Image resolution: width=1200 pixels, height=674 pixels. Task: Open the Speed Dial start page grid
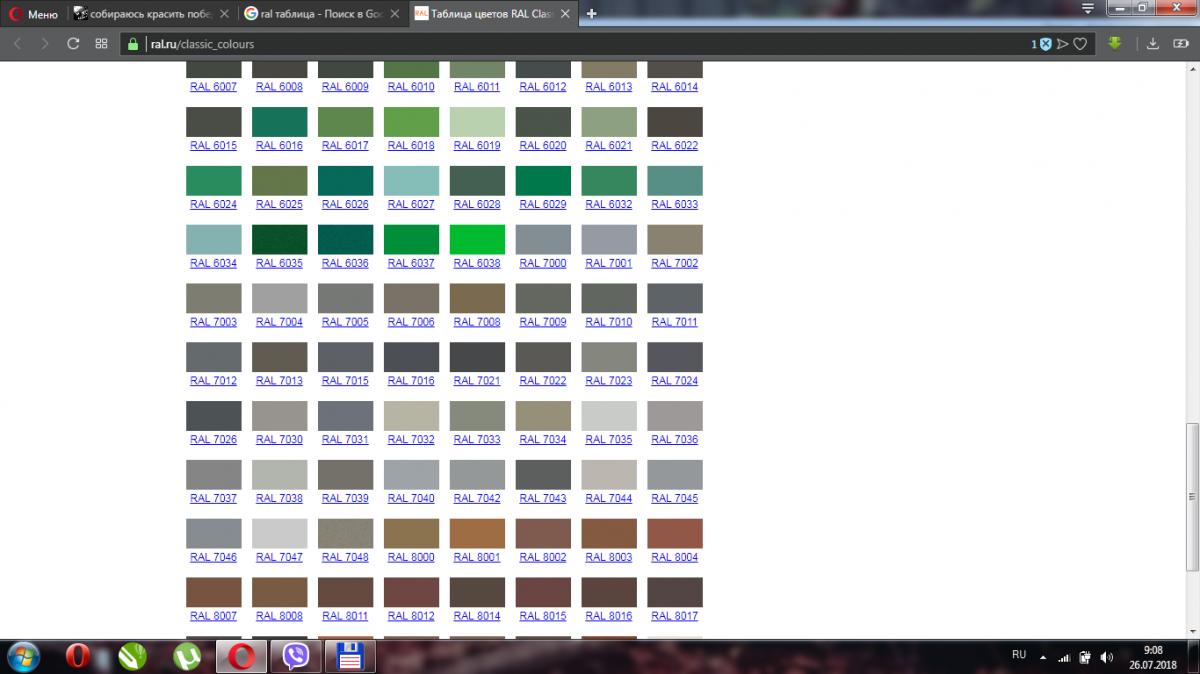click(x=101, y=44)
